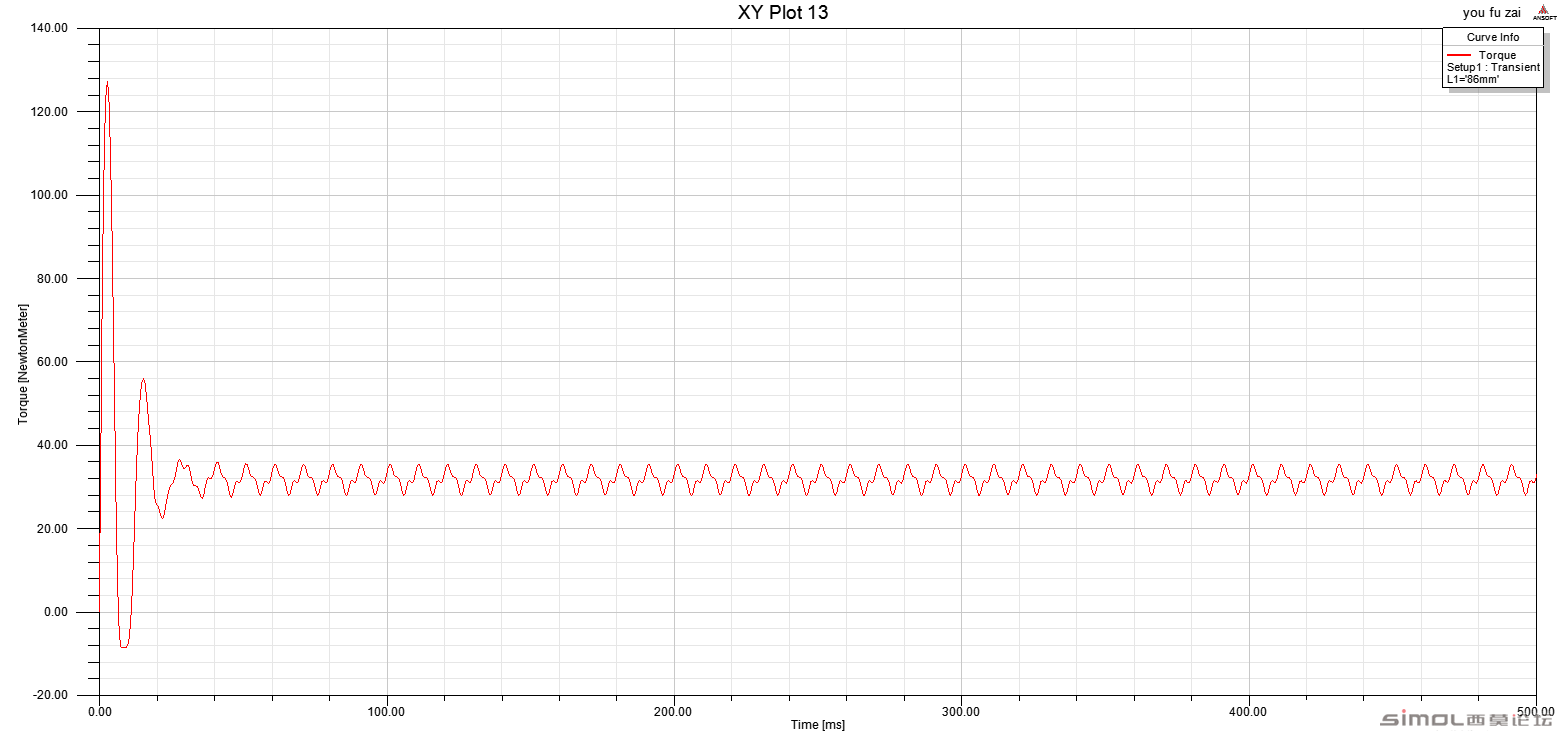This screenshot has width=1568, height=737.
Task: Click the red Torque line swatch in the legend
Action: pyautogui.click(x=1459, y=55)
